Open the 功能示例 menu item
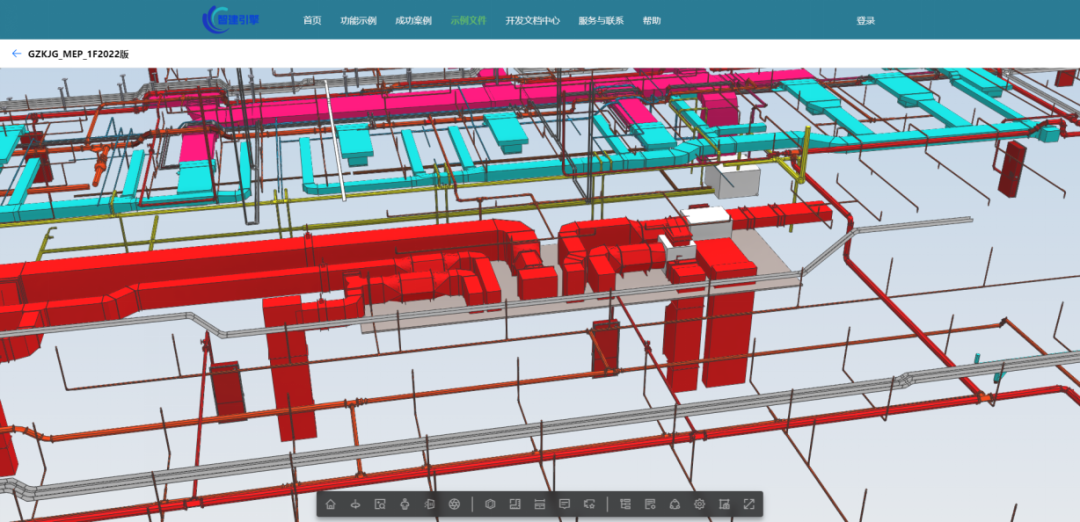The image size is (1080, 522). pos(358,21)
